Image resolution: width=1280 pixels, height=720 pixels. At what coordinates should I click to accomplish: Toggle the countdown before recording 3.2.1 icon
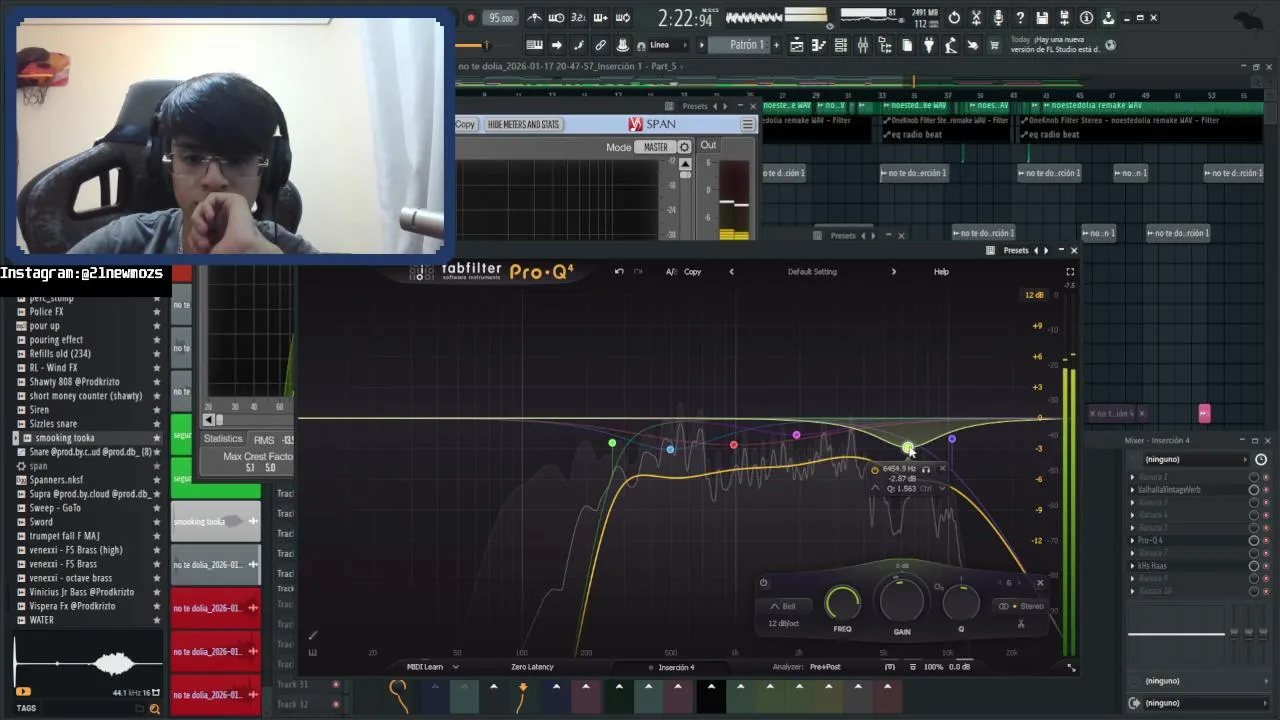click(x=578, y=18)
